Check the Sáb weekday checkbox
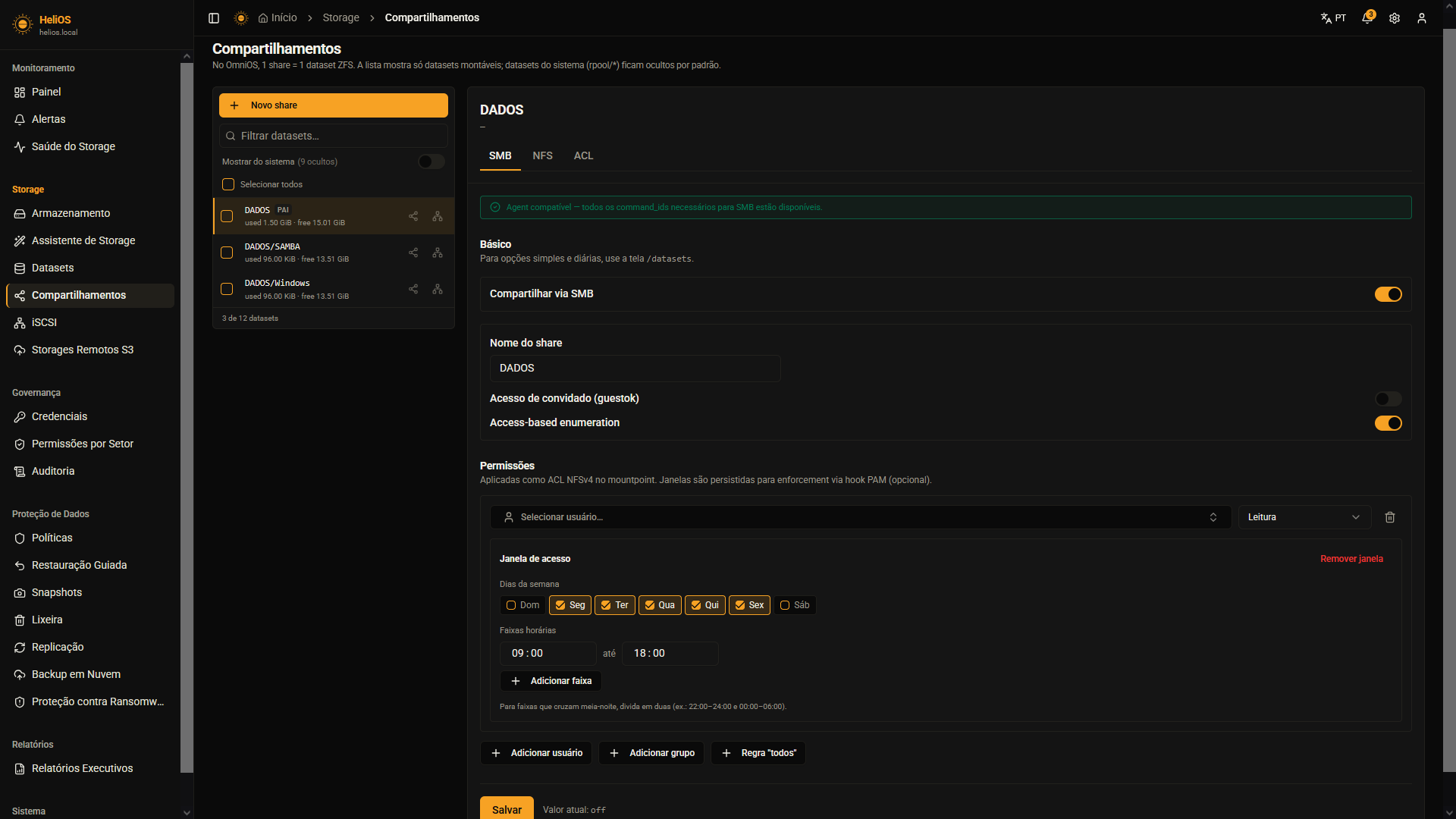Viewport: 1456px width, 819px height. pyautogui.click(x=785, y=605)
